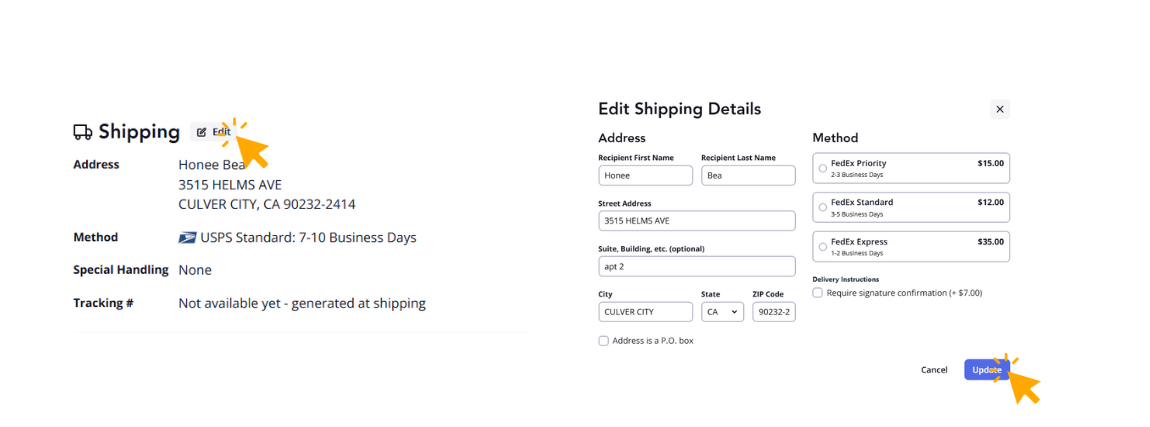Image resolution: width=1150 pixels, height=427 pixels.
Task: Focus the Street Address input
Action: coord(696,221)
